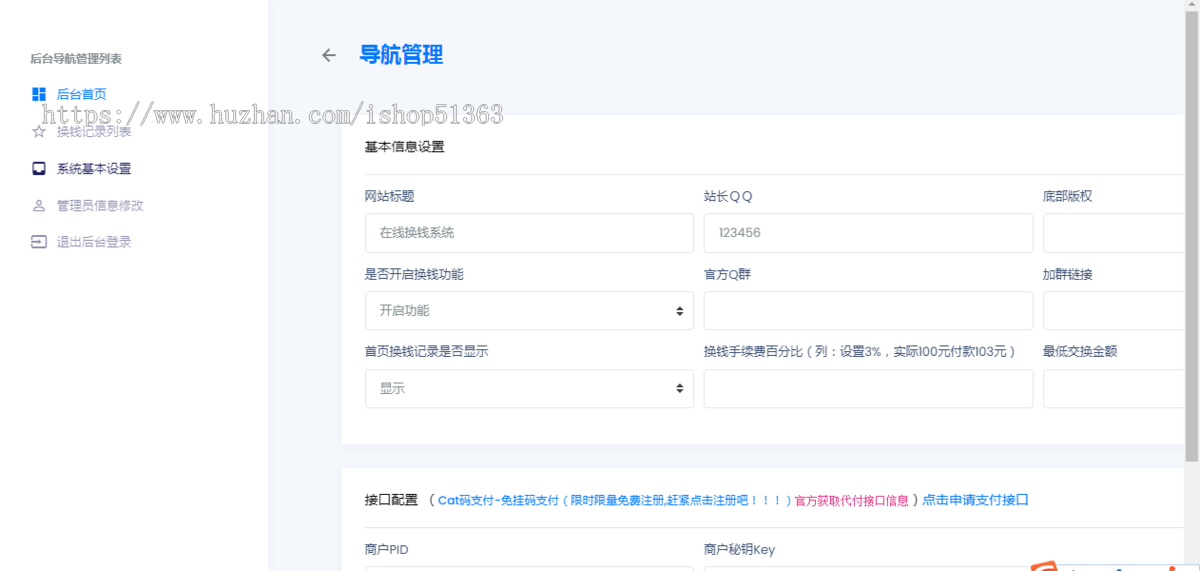This screenshot has width=1200, height=571.
Task: Click the 商户PID field label
Action: 387,549
